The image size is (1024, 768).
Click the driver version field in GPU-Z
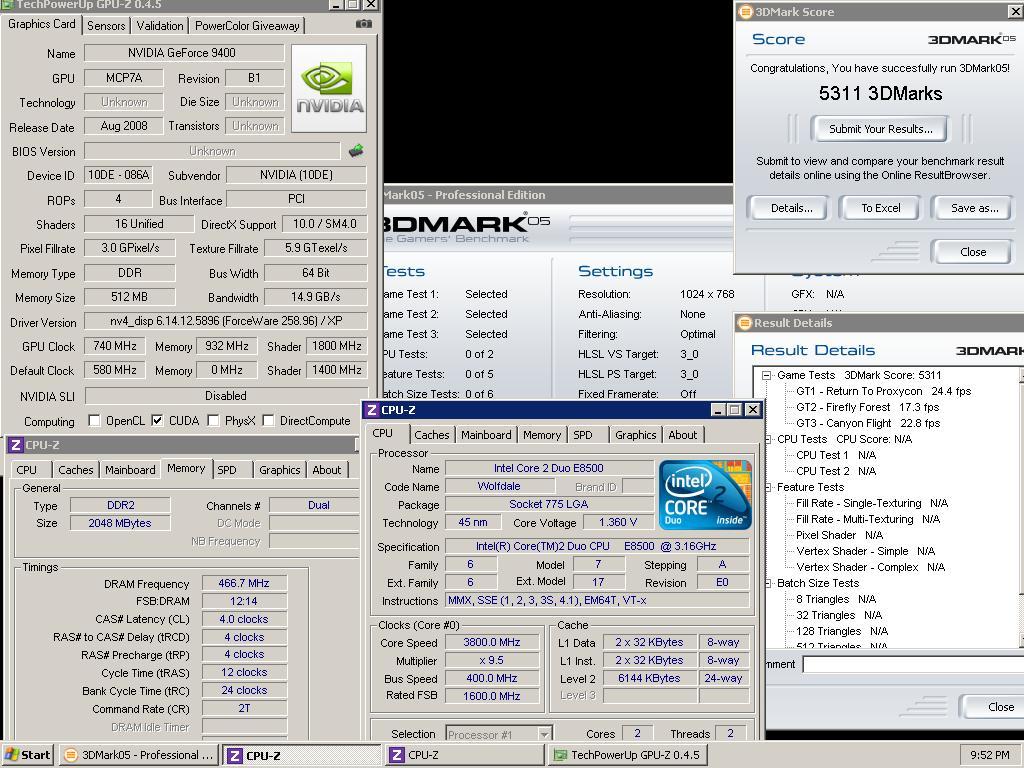[226, 321]
